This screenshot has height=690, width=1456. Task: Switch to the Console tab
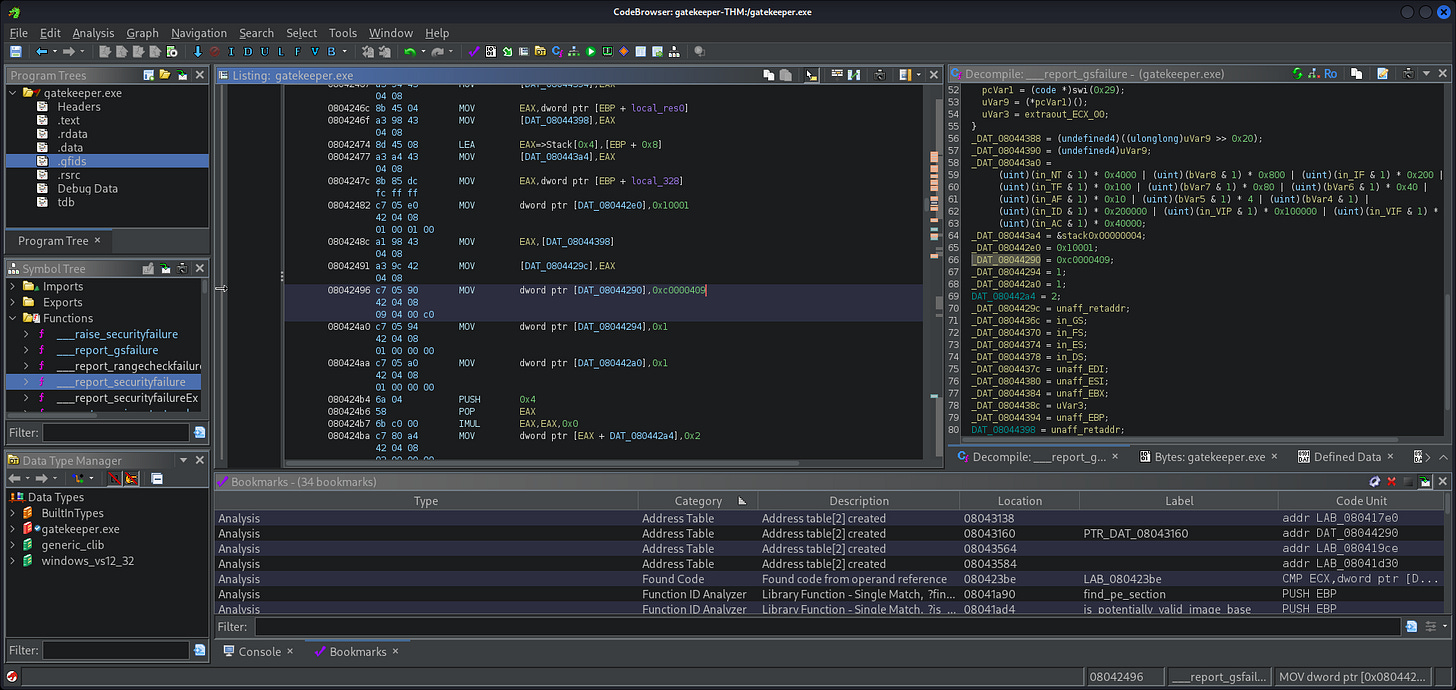click(259, 651)
